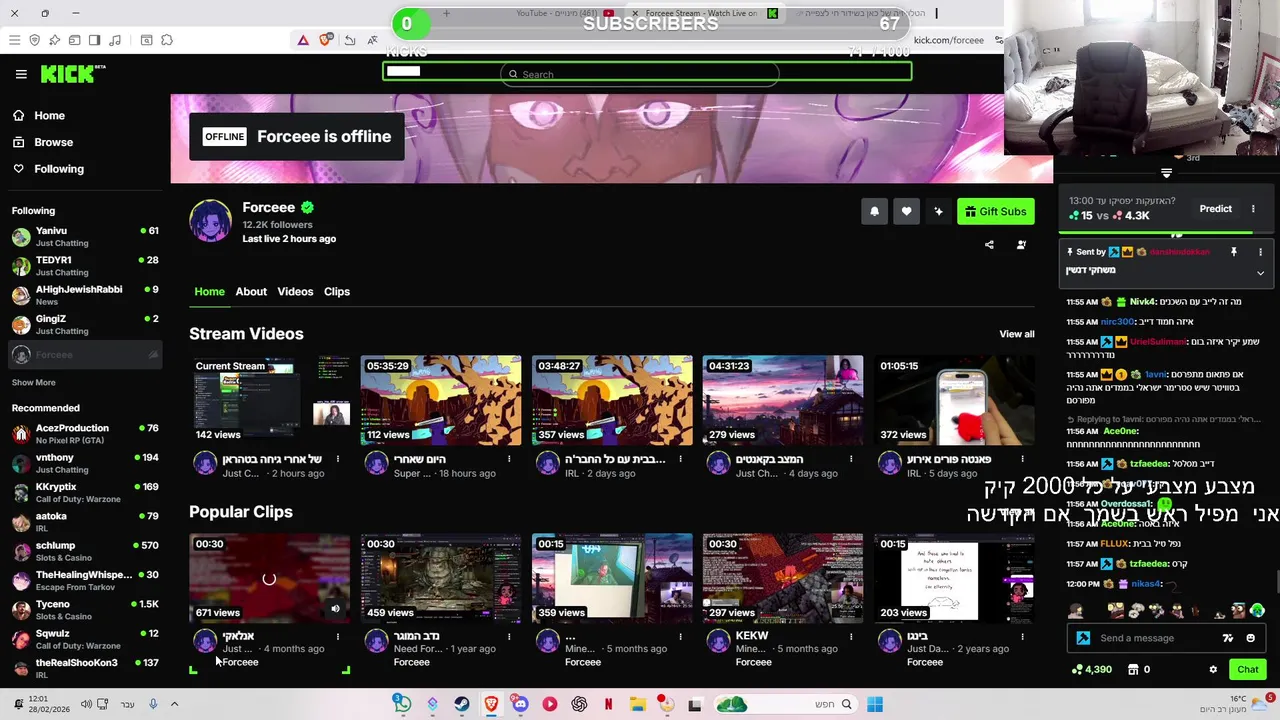Open File Explorer from the taskbar
The image size is (1280, 720).
[637, 704]
